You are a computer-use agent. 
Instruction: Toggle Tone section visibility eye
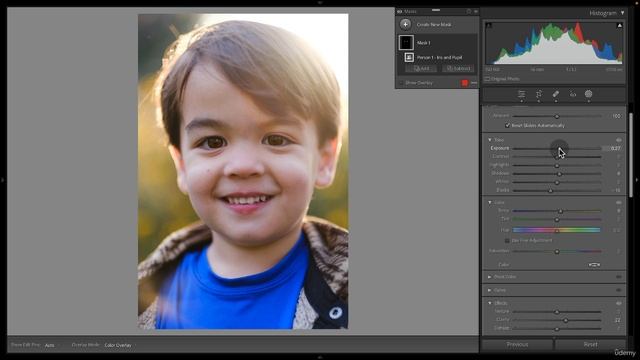(619, 140)
